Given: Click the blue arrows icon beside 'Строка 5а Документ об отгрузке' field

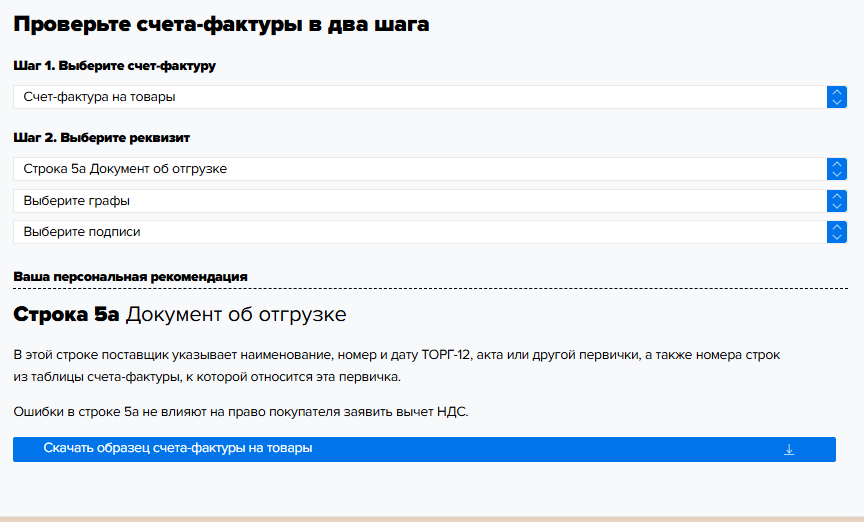Looking at the screenshot, I should [837, 169].
